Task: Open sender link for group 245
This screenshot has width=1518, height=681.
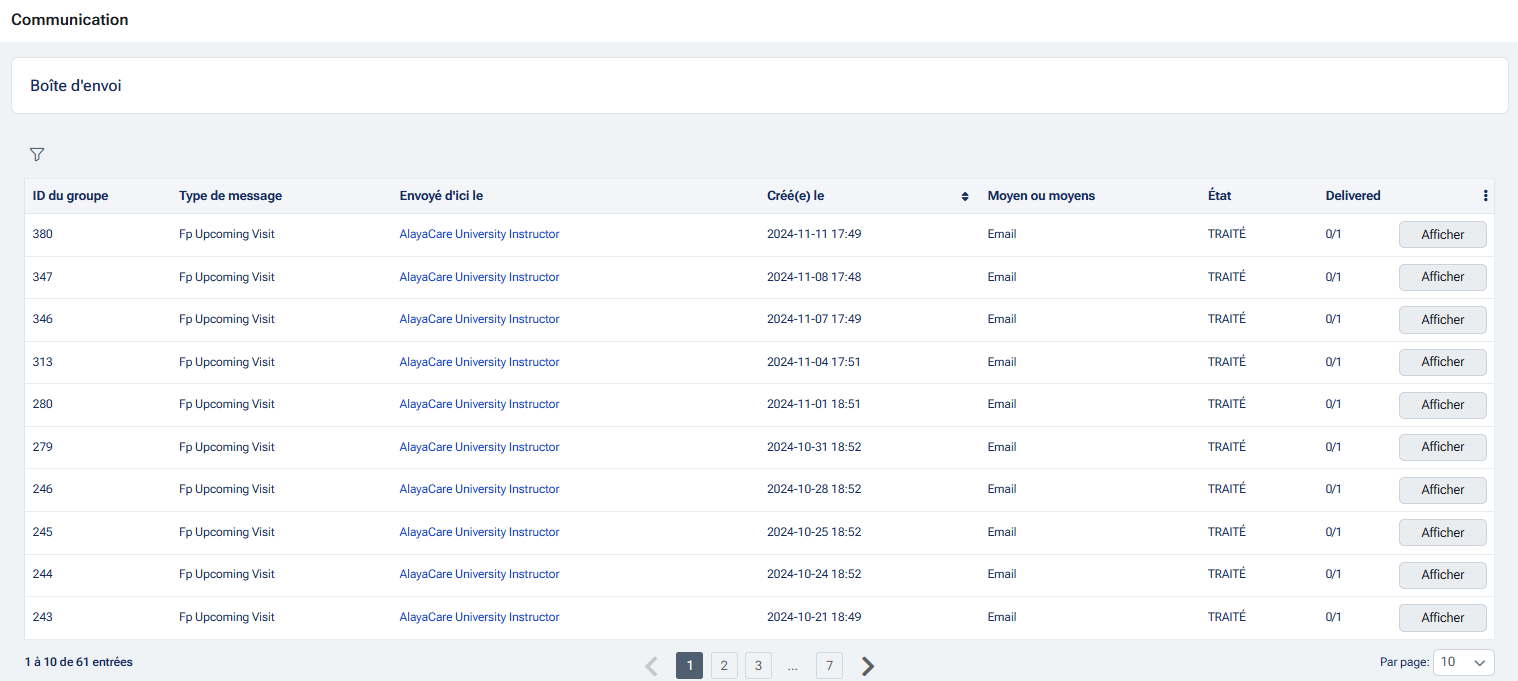Action: coord(479,532)
